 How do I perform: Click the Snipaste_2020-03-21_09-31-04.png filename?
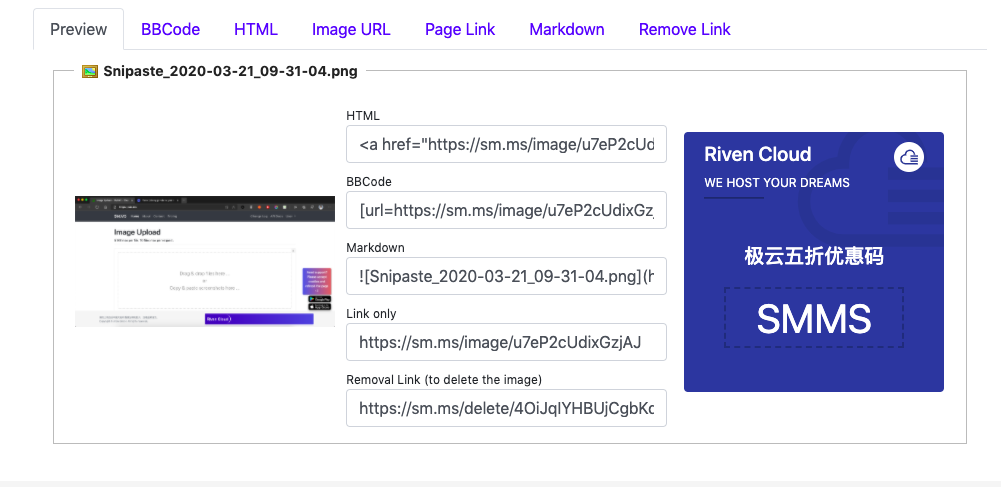(230, 71)
